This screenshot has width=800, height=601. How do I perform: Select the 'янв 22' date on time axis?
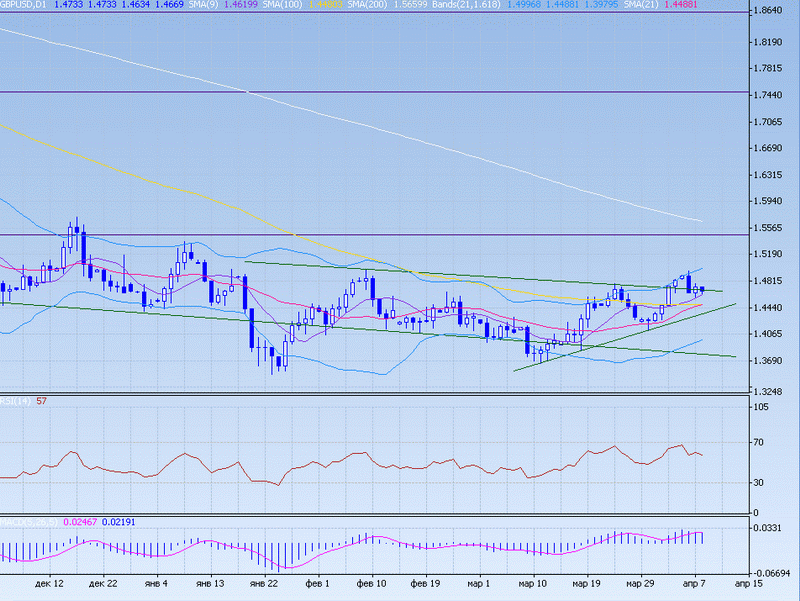(262, 581)
